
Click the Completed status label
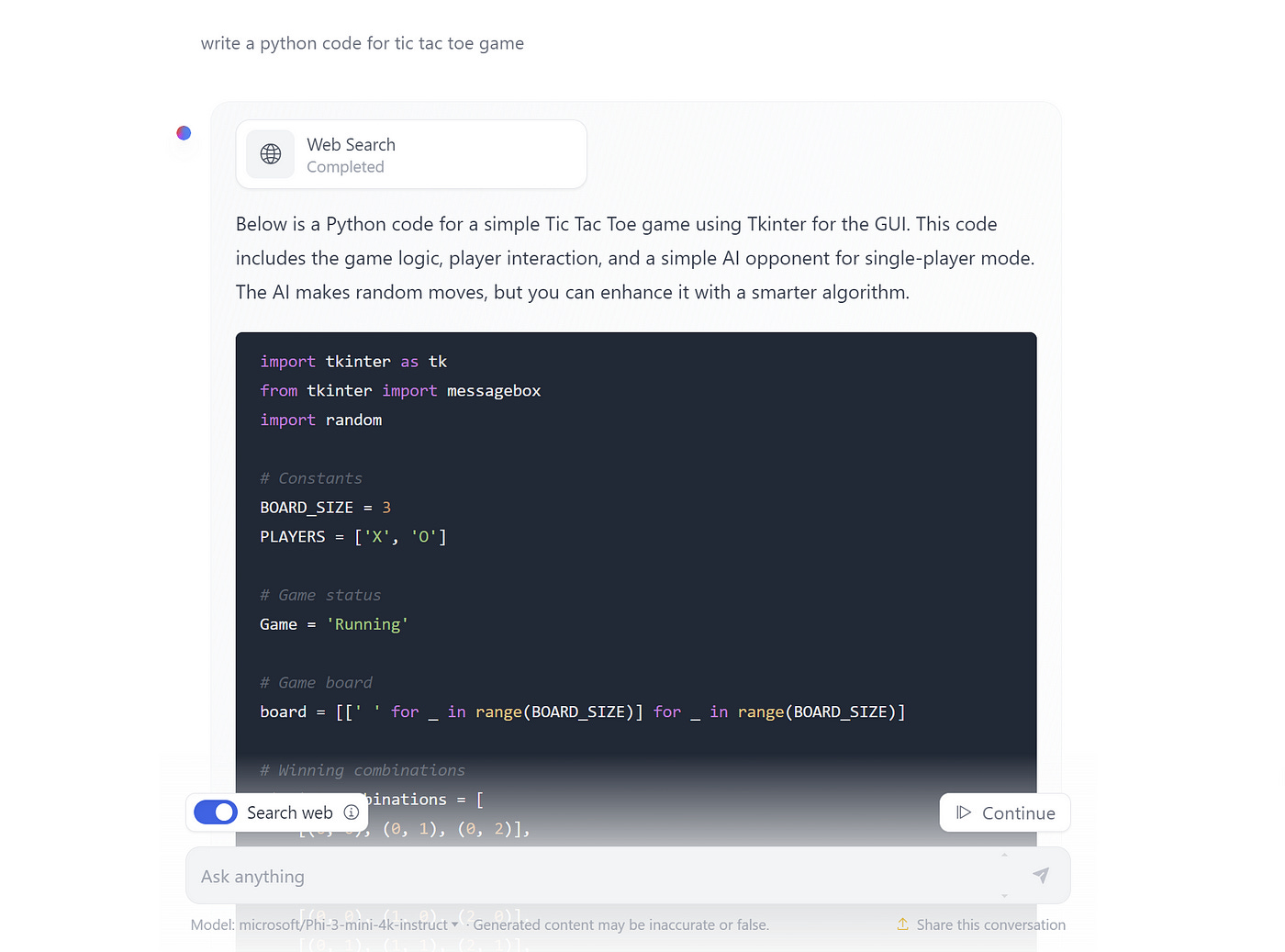coord(345,166)
